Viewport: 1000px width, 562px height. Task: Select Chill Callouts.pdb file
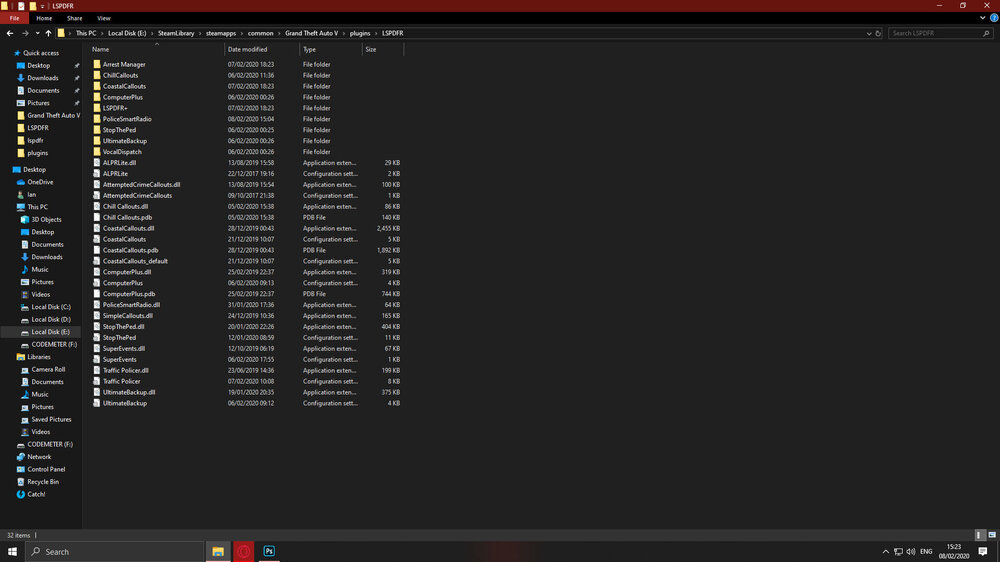point(127,218)
